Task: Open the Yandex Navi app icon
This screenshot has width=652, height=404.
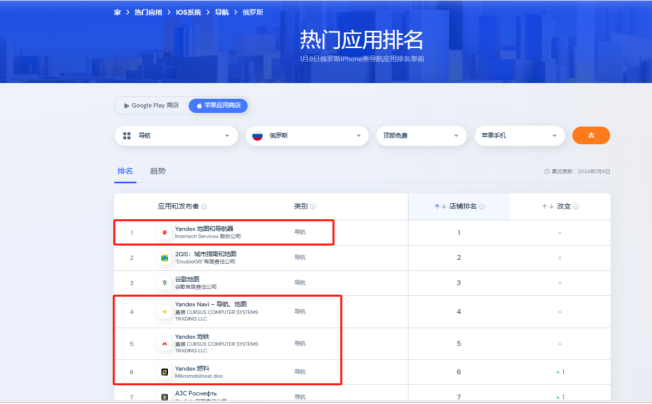Action: (x=165, y=312)
